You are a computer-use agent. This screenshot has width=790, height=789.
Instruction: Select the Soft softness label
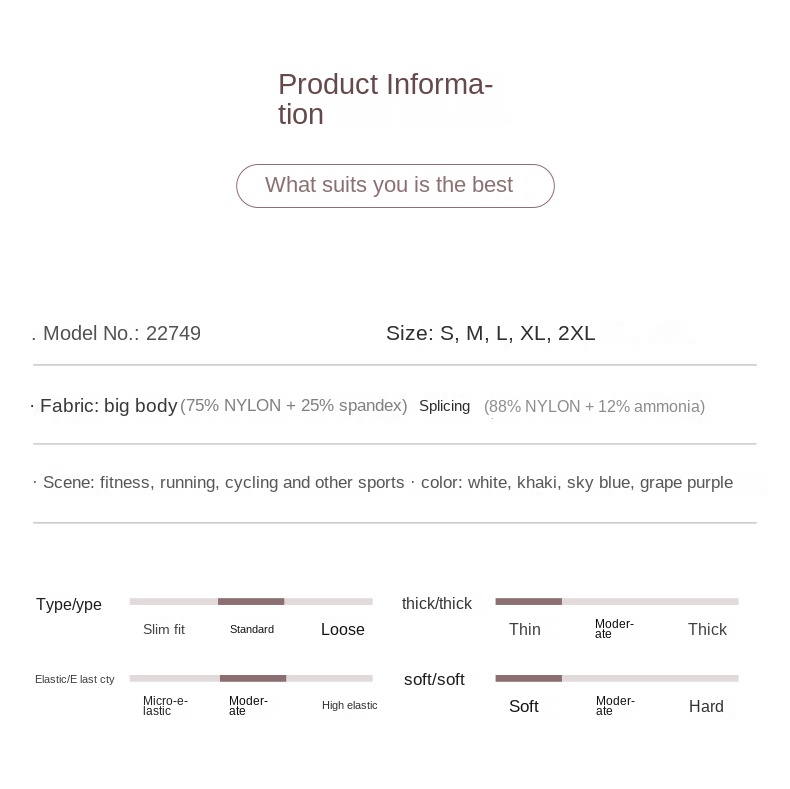point(523,706)
